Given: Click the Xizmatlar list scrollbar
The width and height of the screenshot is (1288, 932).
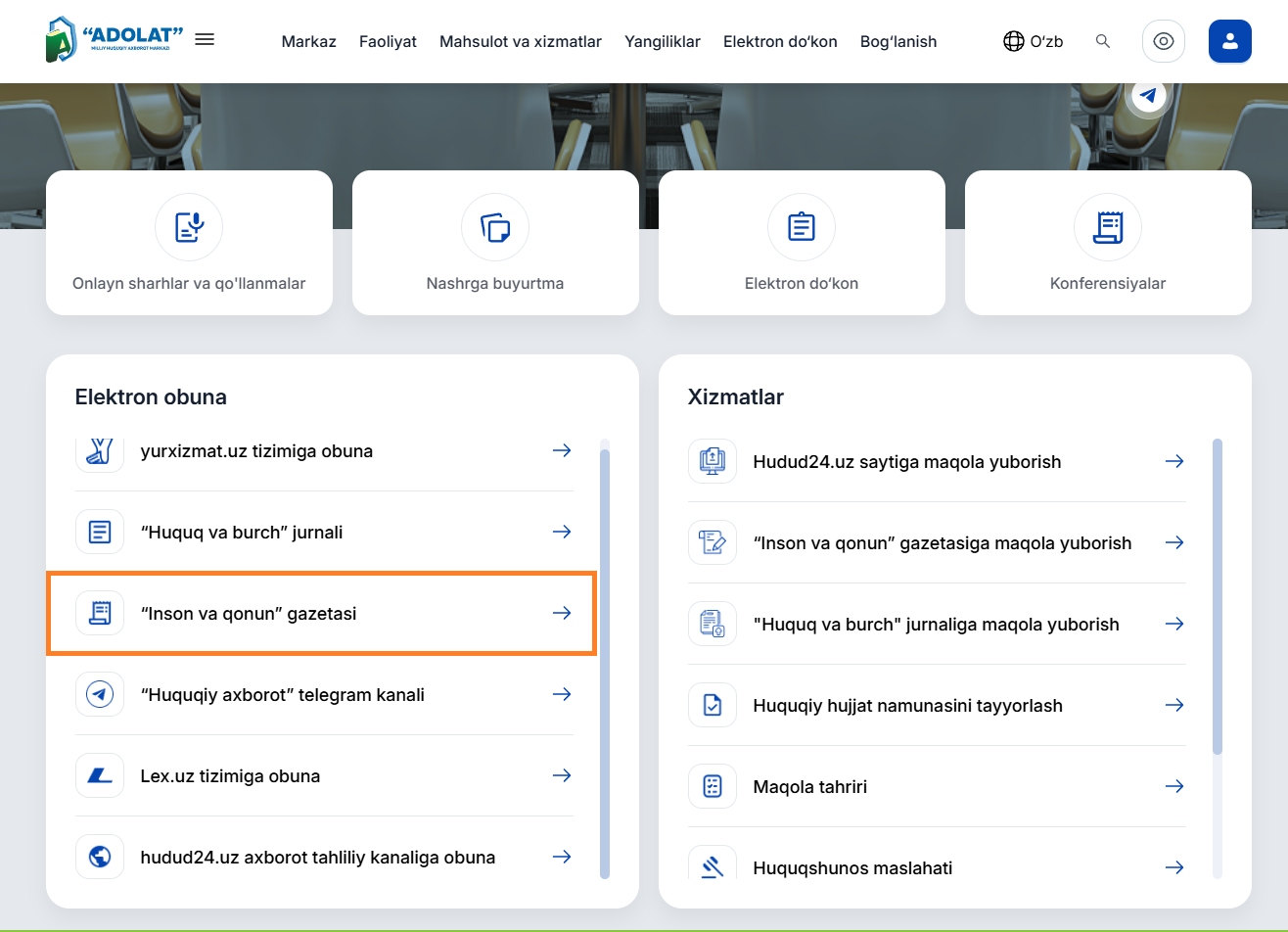Looking at the screenshot, I should 1218,597.
